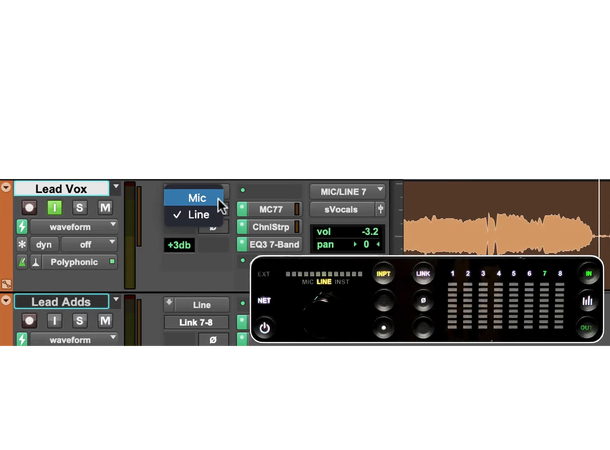
Task: Bypass MC77 via its green insert button
Action: pyautogui.click(x=242, y=209)
